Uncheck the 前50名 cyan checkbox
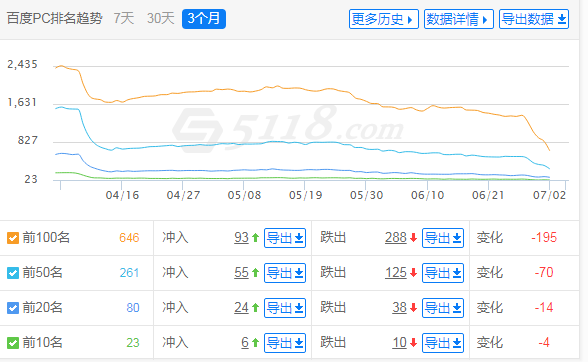 click(13, 273)
